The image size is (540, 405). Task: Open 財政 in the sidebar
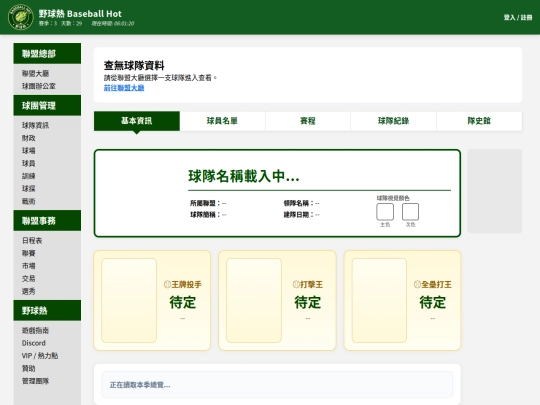pos(29,138)
